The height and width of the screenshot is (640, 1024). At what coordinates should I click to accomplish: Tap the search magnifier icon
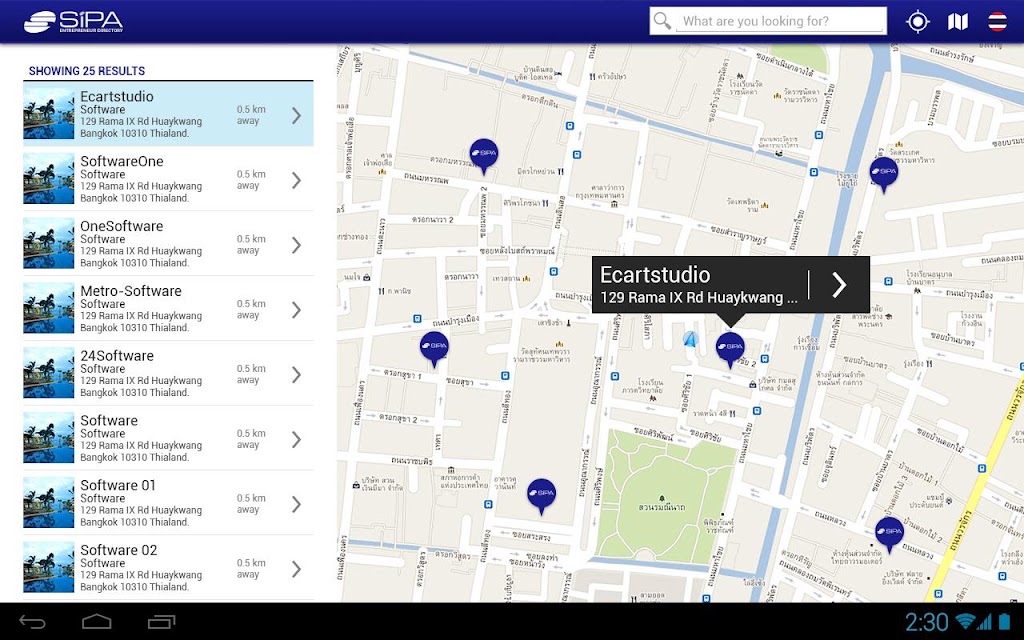pyautogui.click(x=662, y=21)
